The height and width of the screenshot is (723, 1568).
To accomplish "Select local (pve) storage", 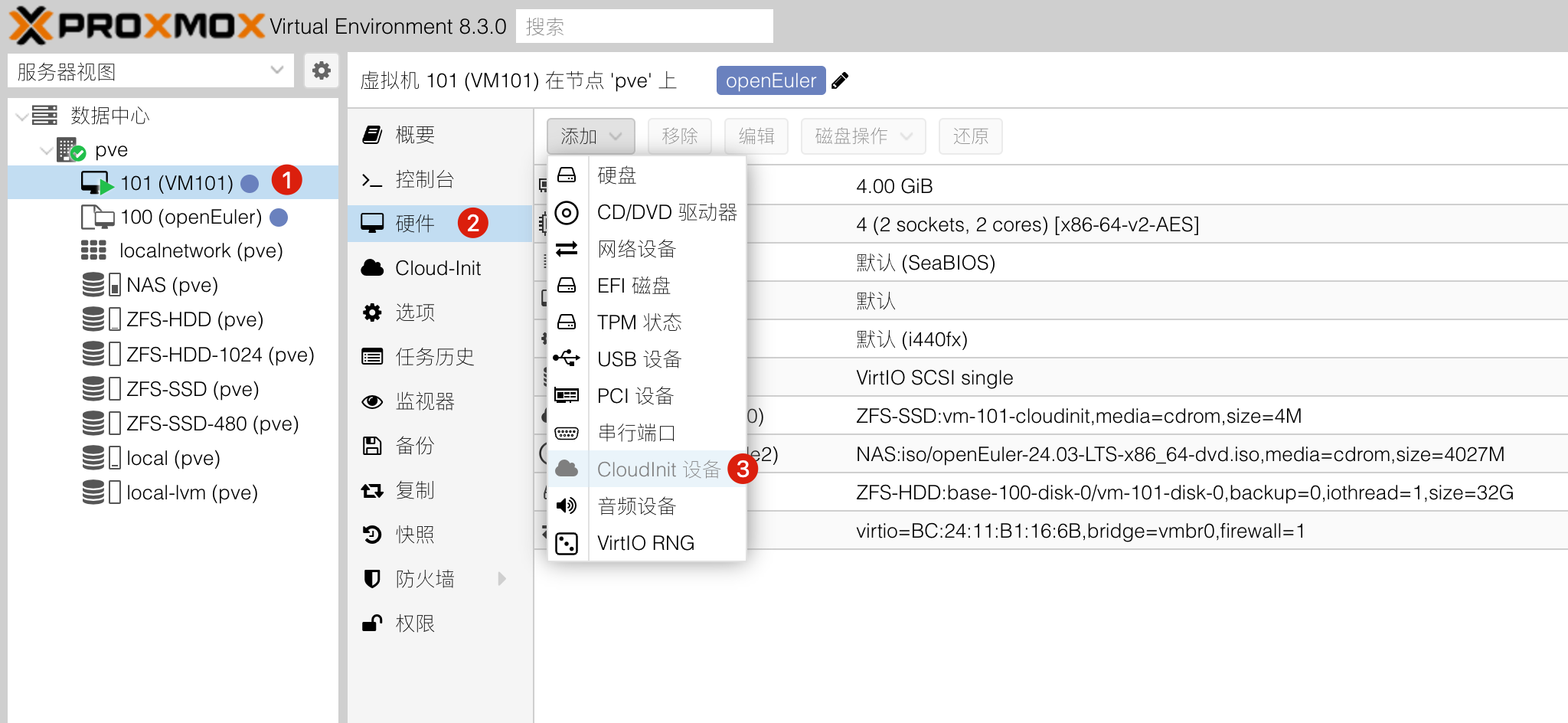I will (x=173, y=458).
